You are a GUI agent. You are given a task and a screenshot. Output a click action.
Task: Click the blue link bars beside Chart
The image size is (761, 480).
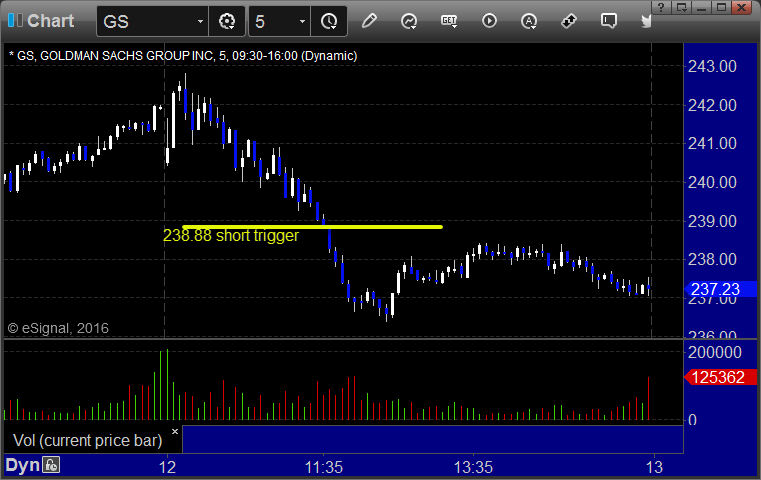(x=16, y=20)
